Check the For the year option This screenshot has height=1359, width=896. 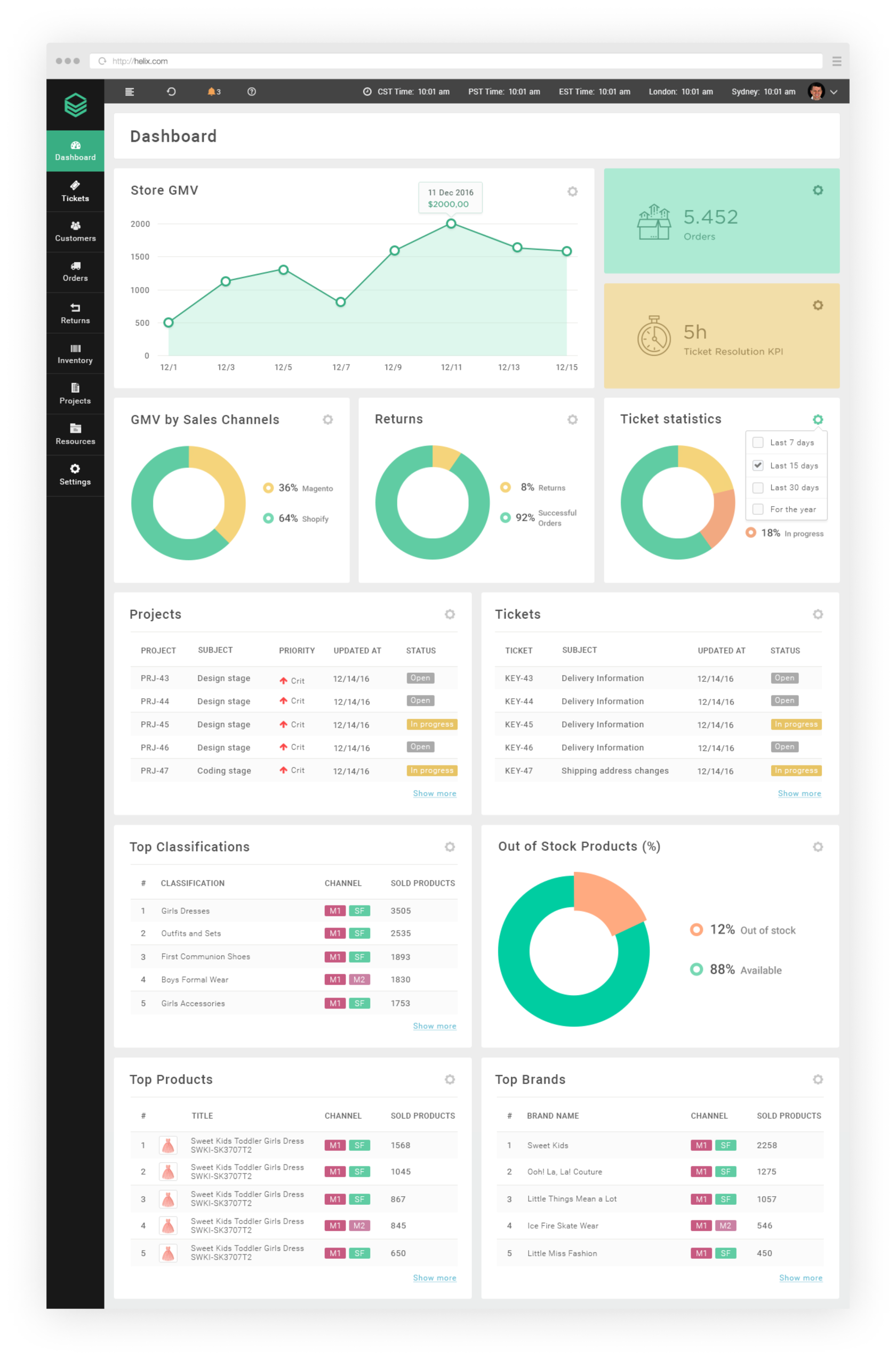click(758, 509)
